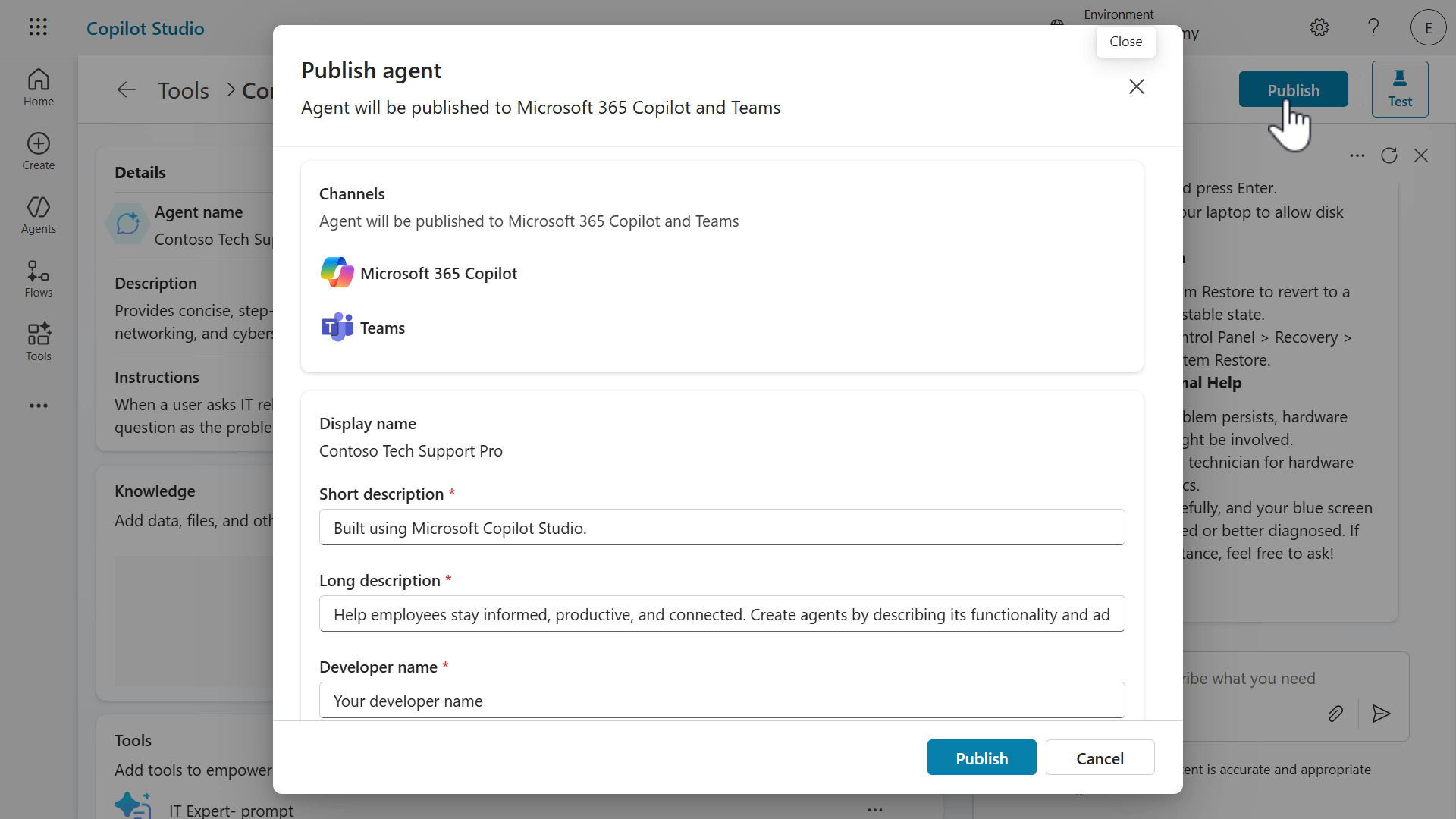Click the attach file paperclip icon
The image size is (1456, 819).
pos(1335,714)
